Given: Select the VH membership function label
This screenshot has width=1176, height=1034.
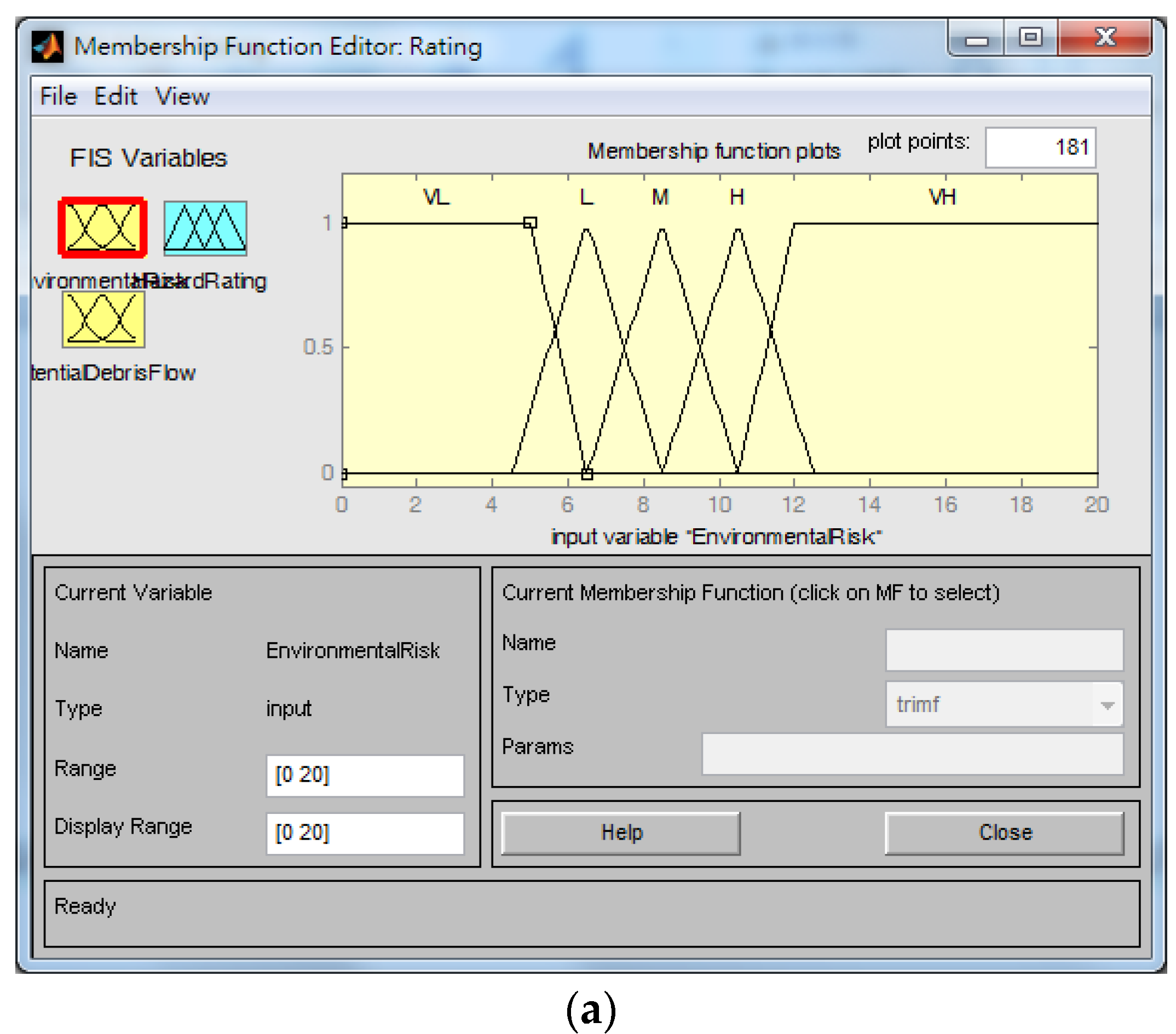Looking at the screenshot, I should pyautogui.click(x=942, y=197).
